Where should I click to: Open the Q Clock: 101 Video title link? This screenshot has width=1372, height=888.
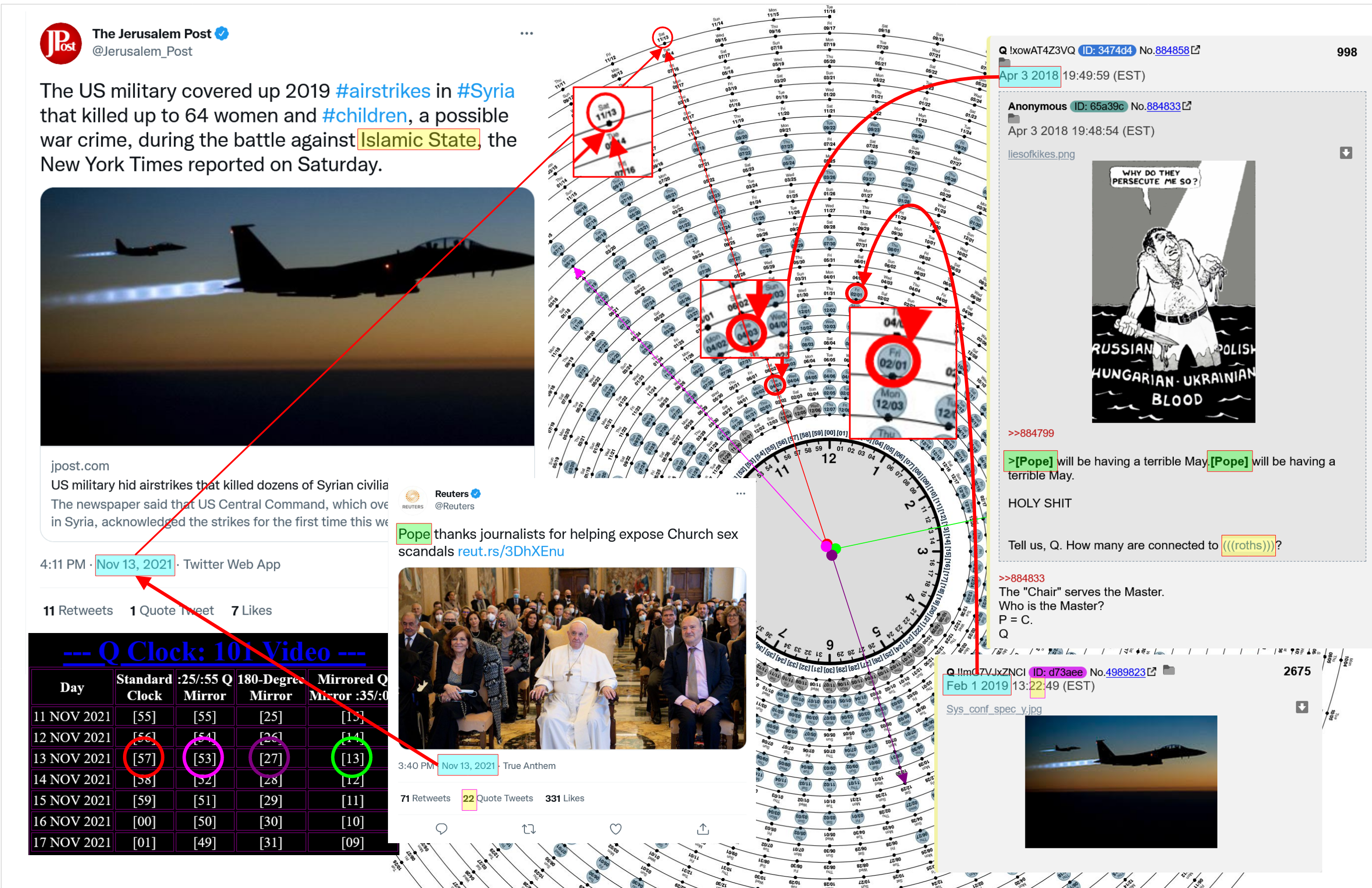pyautogui.click(x=215, y=651)
